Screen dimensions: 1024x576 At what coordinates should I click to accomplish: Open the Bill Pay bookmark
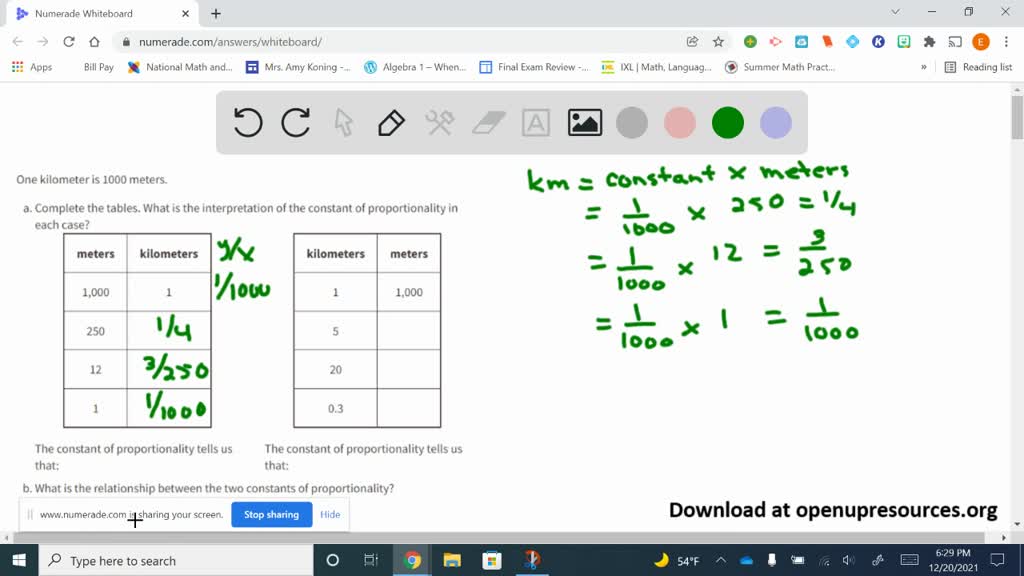pyautogui.click(x=99, y=67)
